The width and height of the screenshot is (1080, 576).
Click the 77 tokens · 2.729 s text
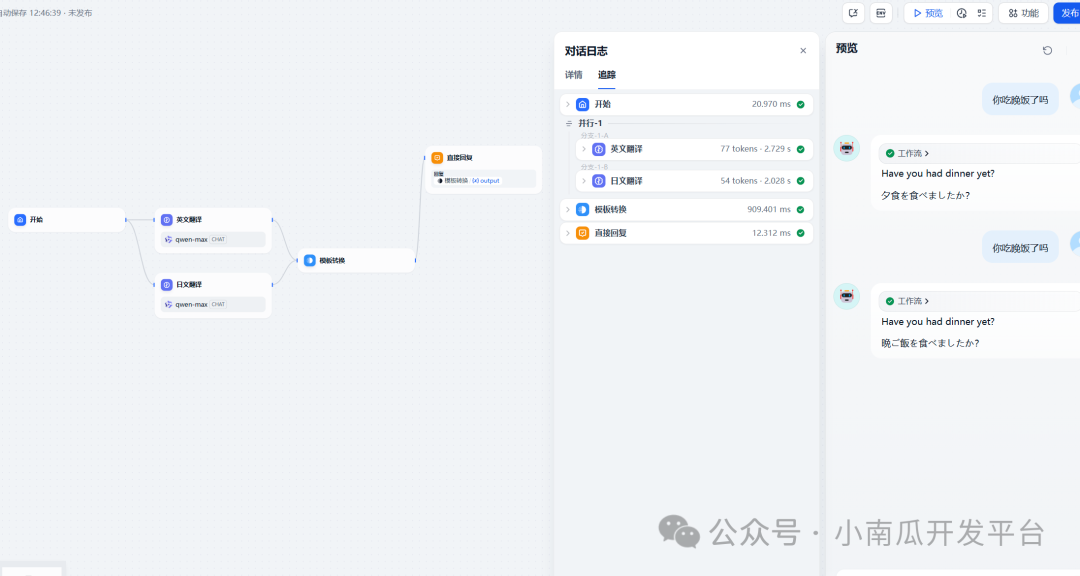[x=756, y=149]
